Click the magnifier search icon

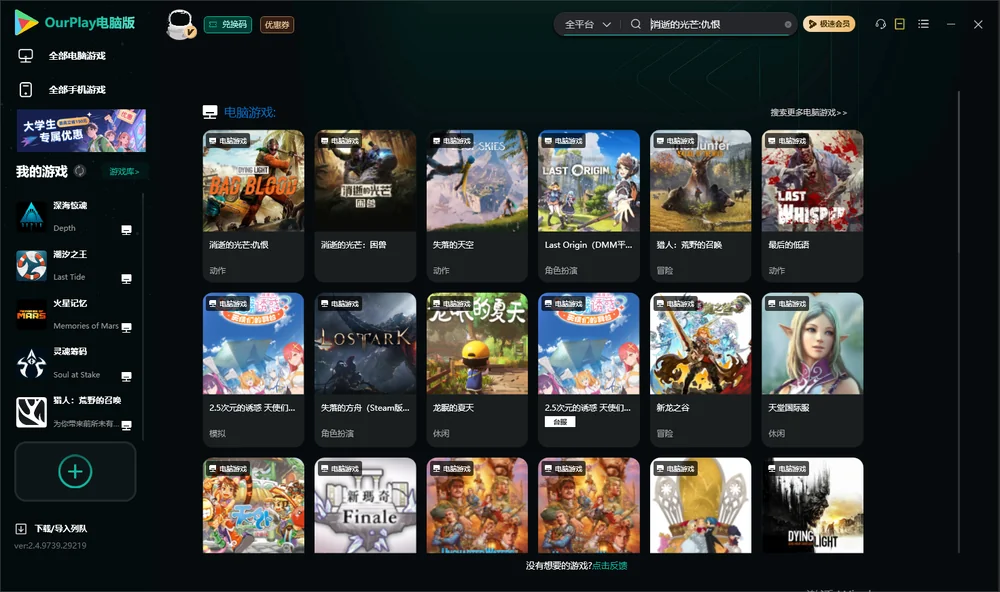click(x=636, y=24)
